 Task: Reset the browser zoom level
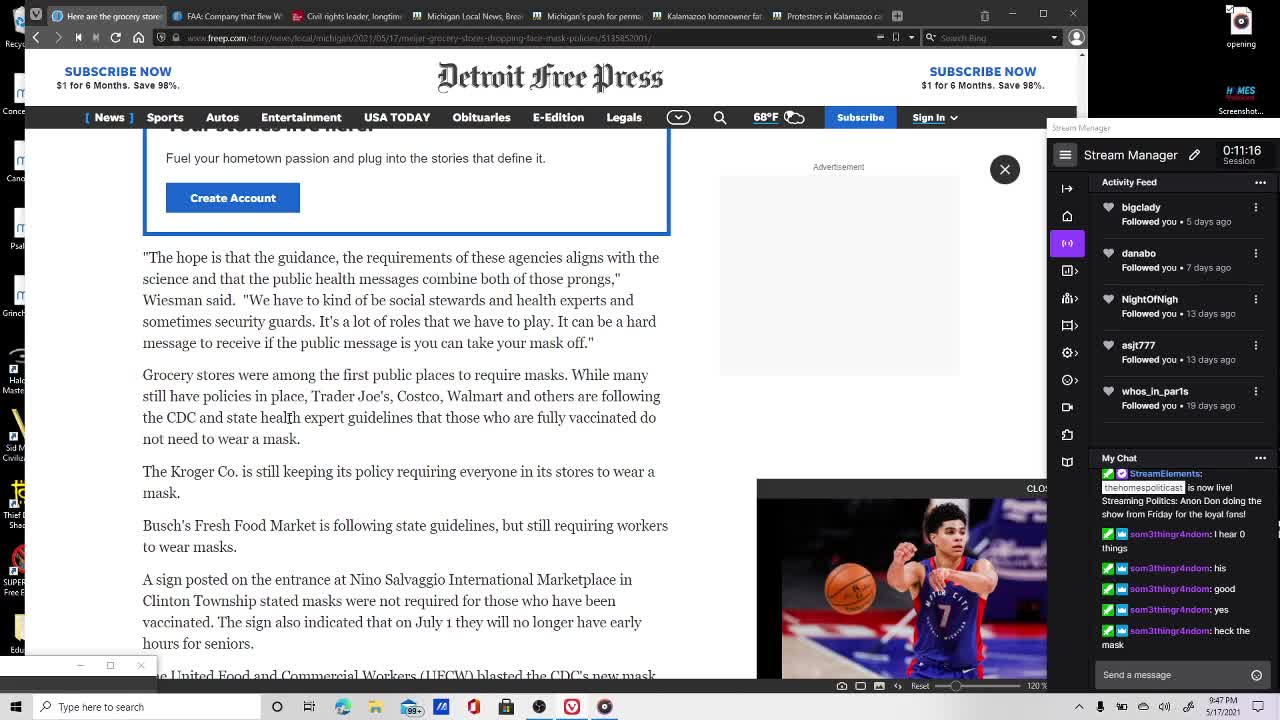[920, 686]
